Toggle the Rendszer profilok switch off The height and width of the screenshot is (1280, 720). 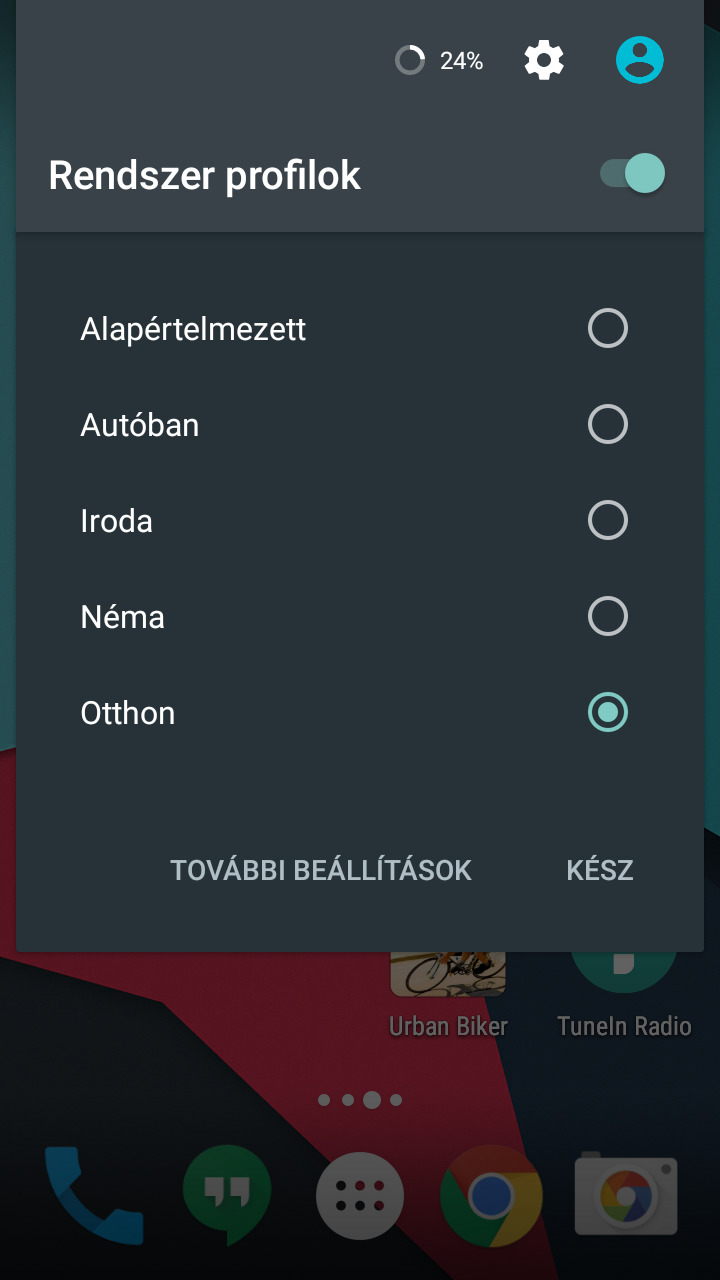[632, 174]
